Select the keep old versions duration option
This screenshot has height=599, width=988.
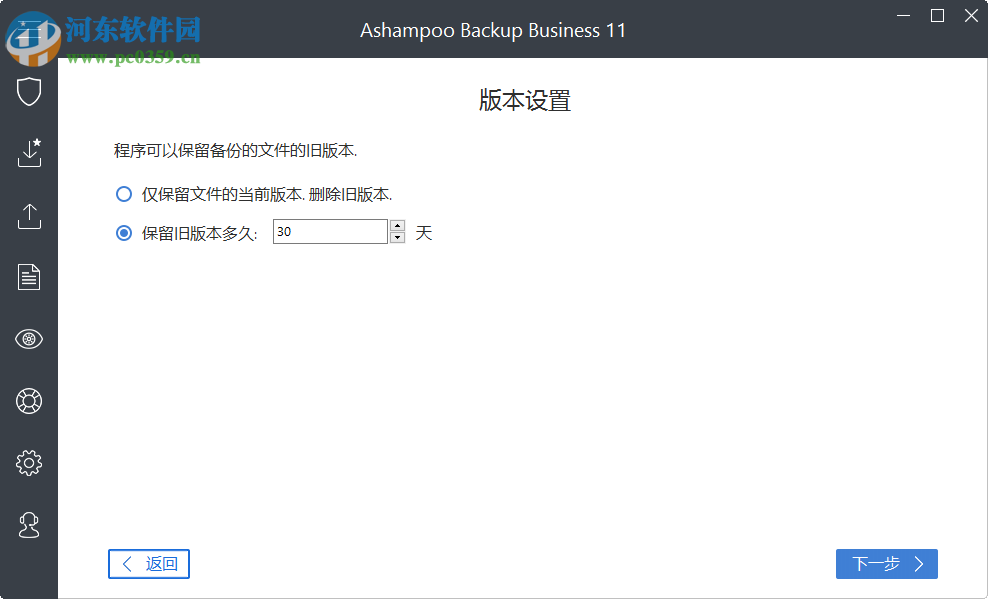coord(123,232)
